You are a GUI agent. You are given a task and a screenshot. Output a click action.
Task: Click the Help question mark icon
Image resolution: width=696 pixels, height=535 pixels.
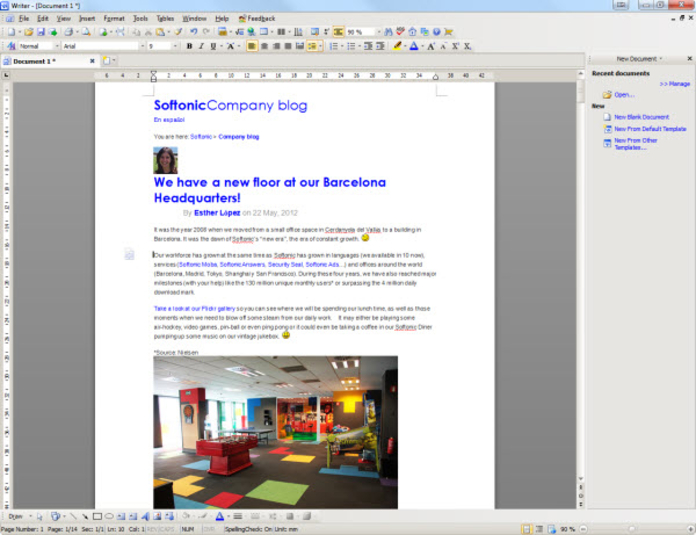[437, 32]
